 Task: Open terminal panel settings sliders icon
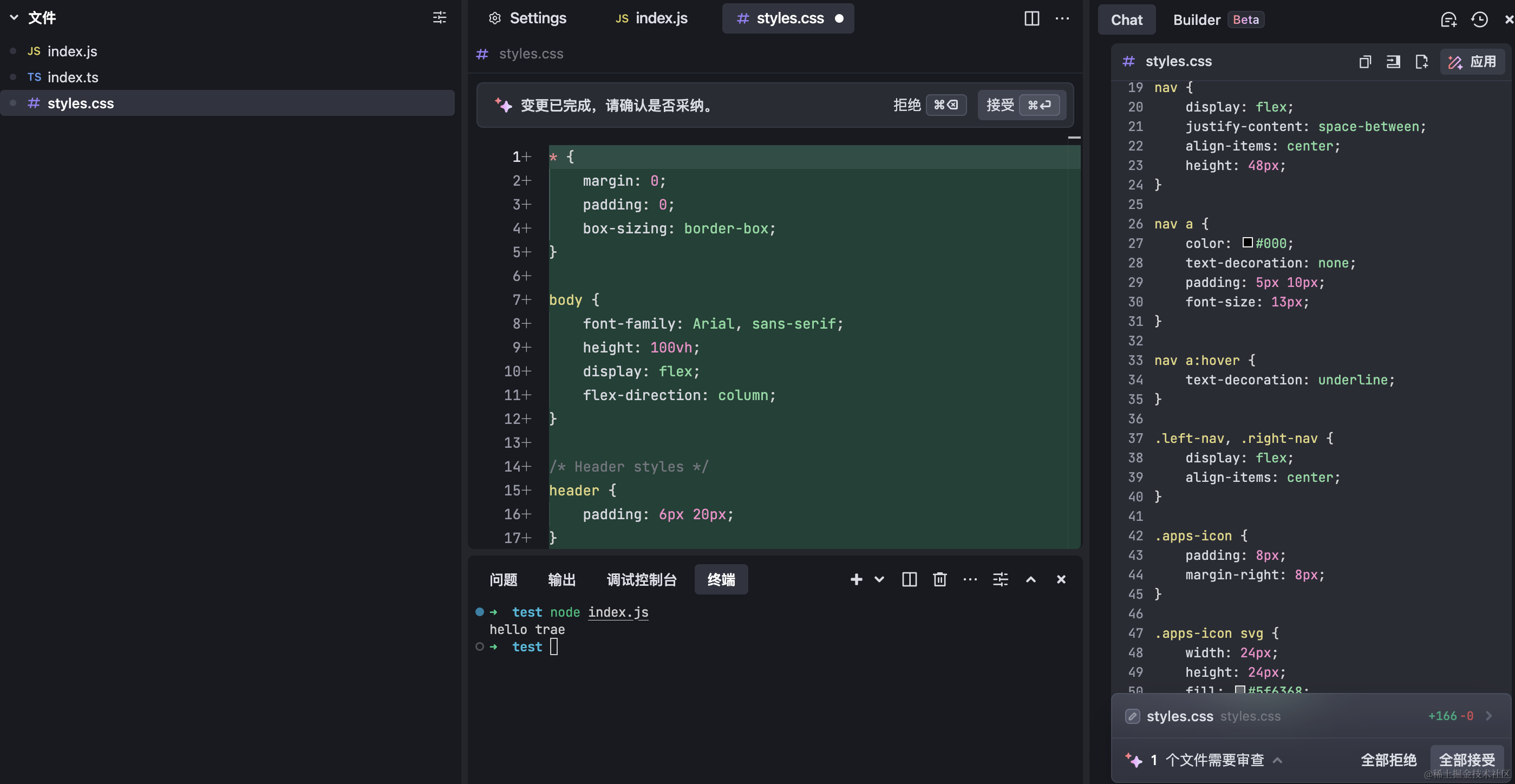[x=1001, y=579]
